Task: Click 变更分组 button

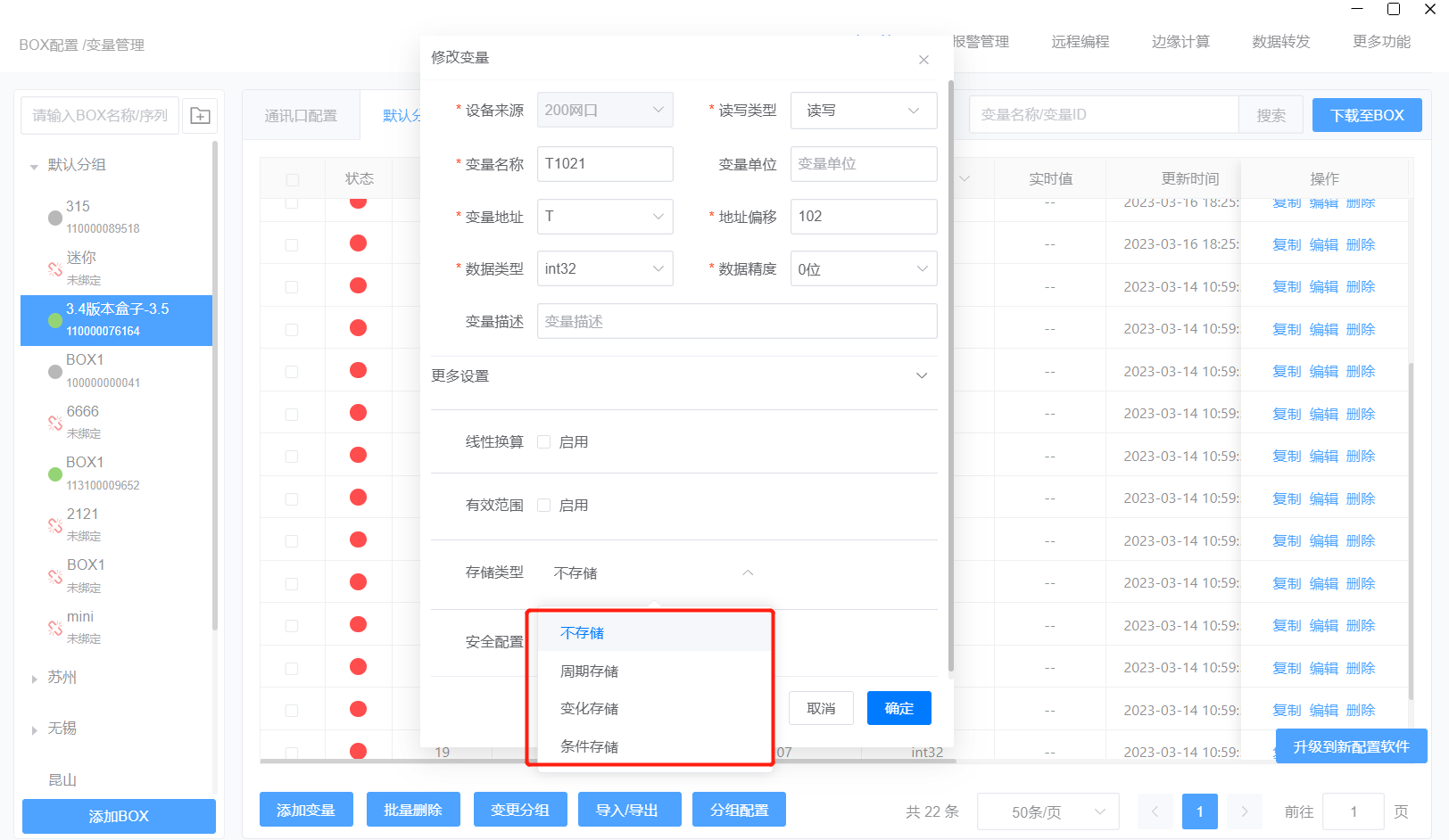Action: [x=520, y=810]
